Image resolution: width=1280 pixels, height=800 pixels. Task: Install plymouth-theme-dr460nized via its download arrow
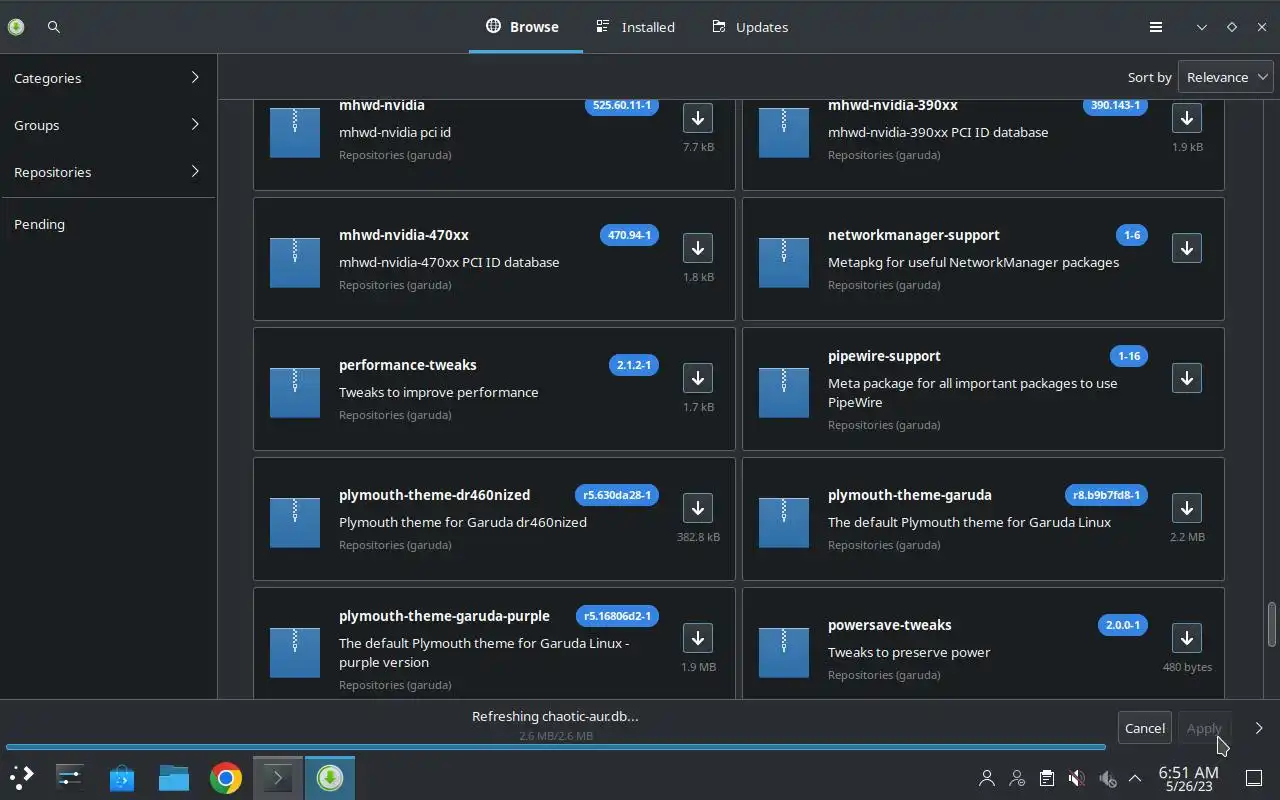click(697, 508)
